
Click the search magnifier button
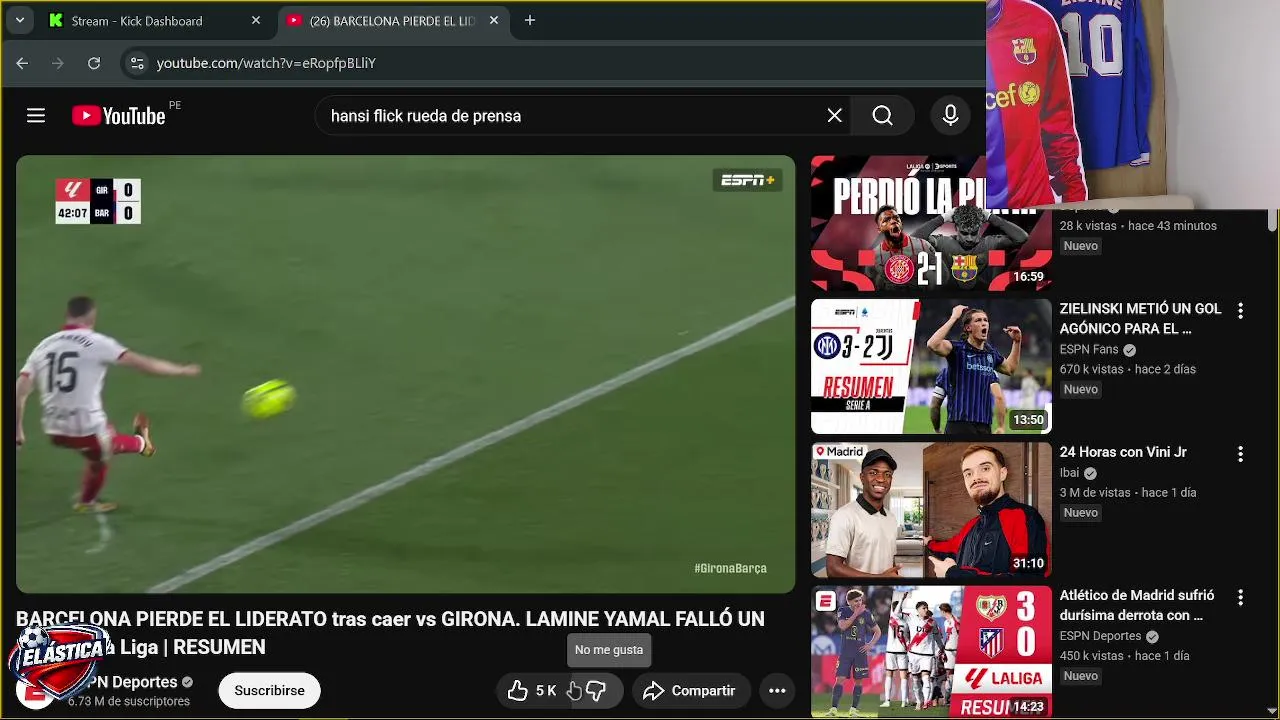882,116
